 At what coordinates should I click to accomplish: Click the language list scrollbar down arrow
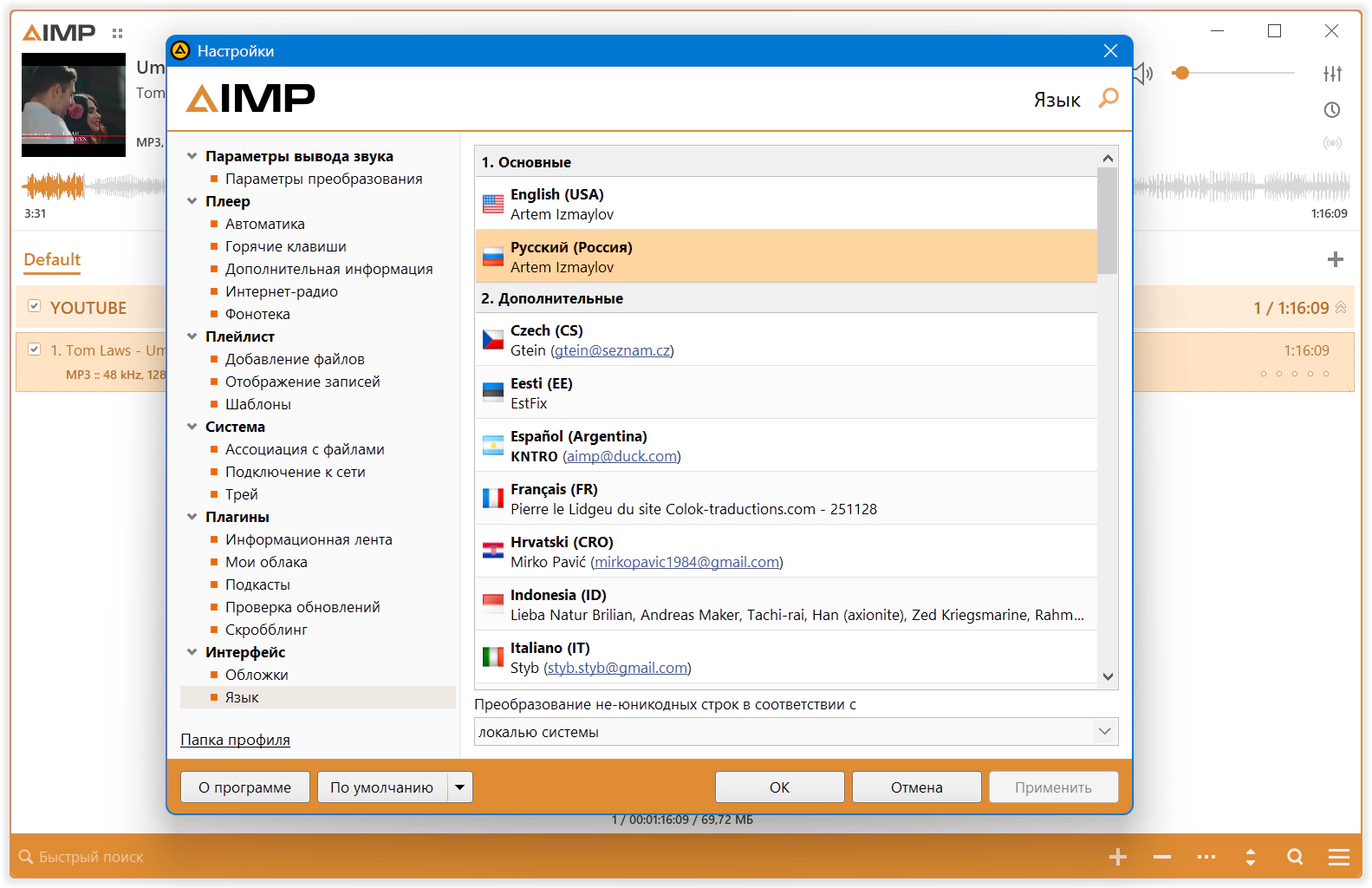click(x=1108, y=676)
